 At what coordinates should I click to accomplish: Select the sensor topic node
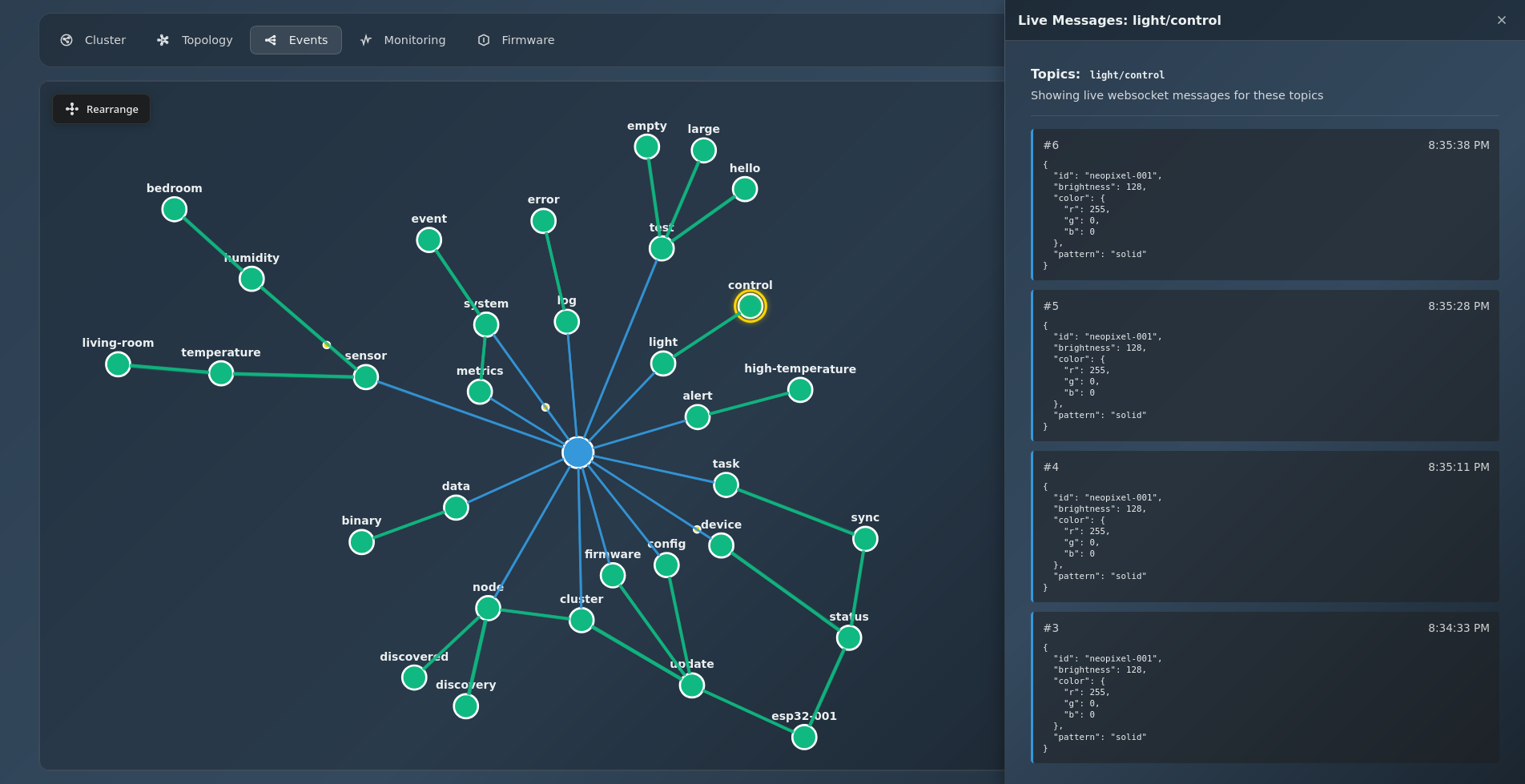[x=366, y=376]
